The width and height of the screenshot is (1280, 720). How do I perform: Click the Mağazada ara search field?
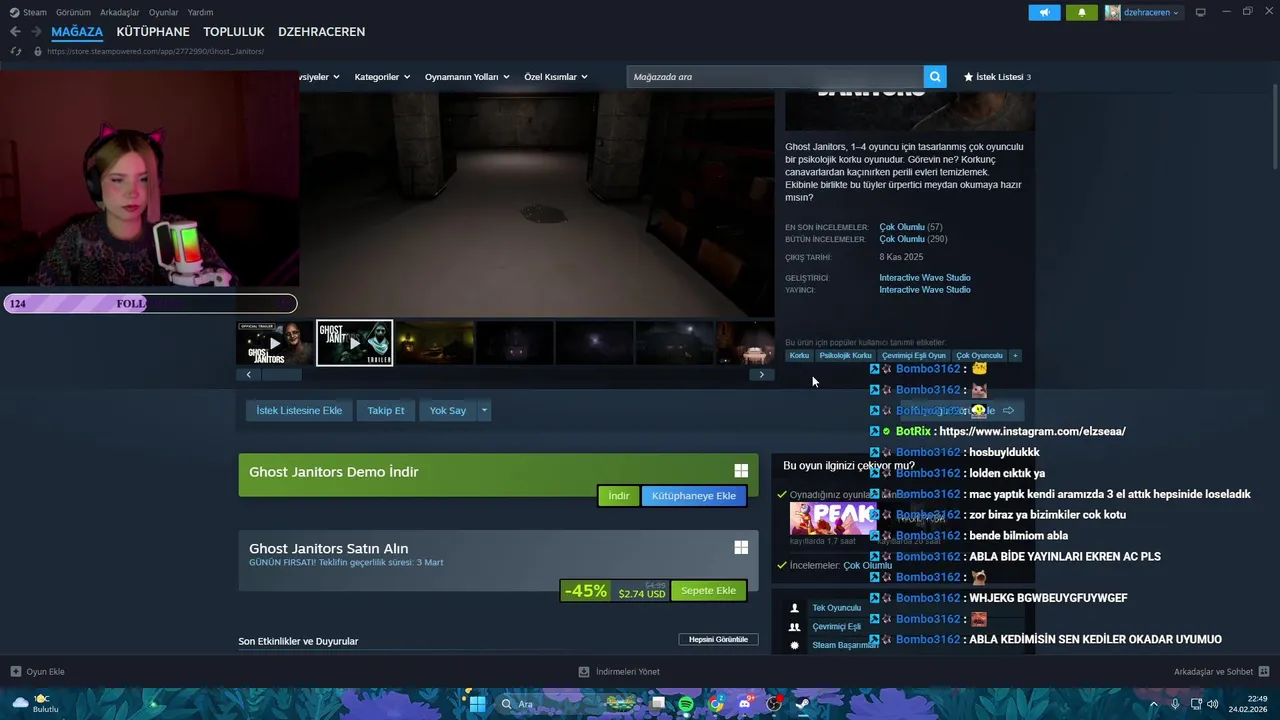[775, 77]
